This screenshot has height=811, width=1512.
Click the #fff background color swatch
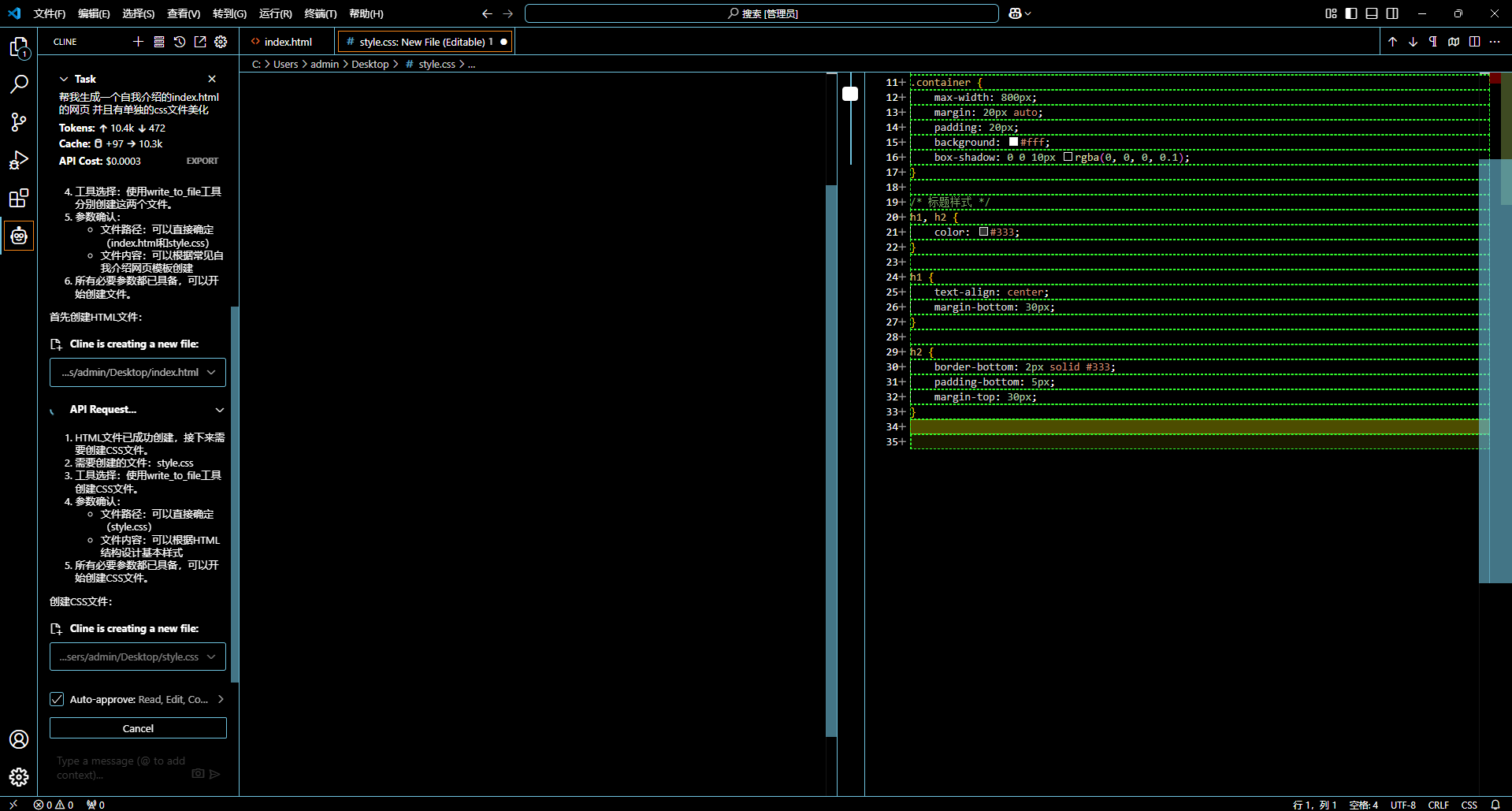pos(1013,142)
